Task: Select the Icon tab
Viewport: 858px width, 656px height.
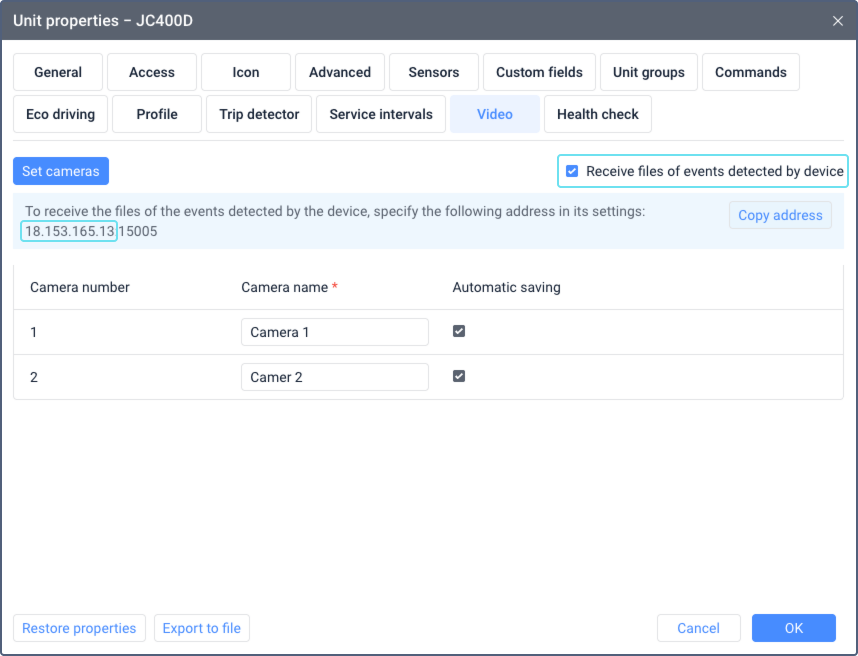Action: [246, 72]
